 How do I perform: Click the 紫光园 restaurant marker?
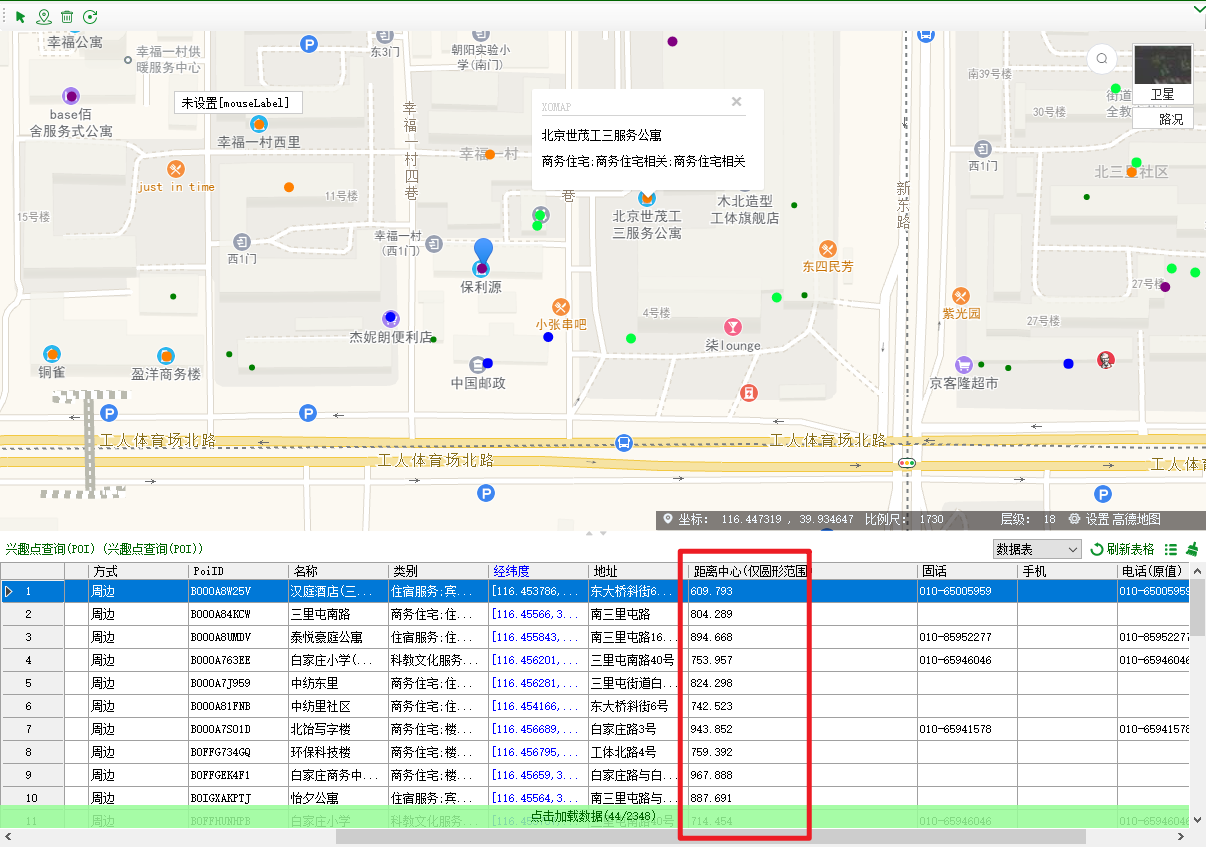(x=961, y=296)
